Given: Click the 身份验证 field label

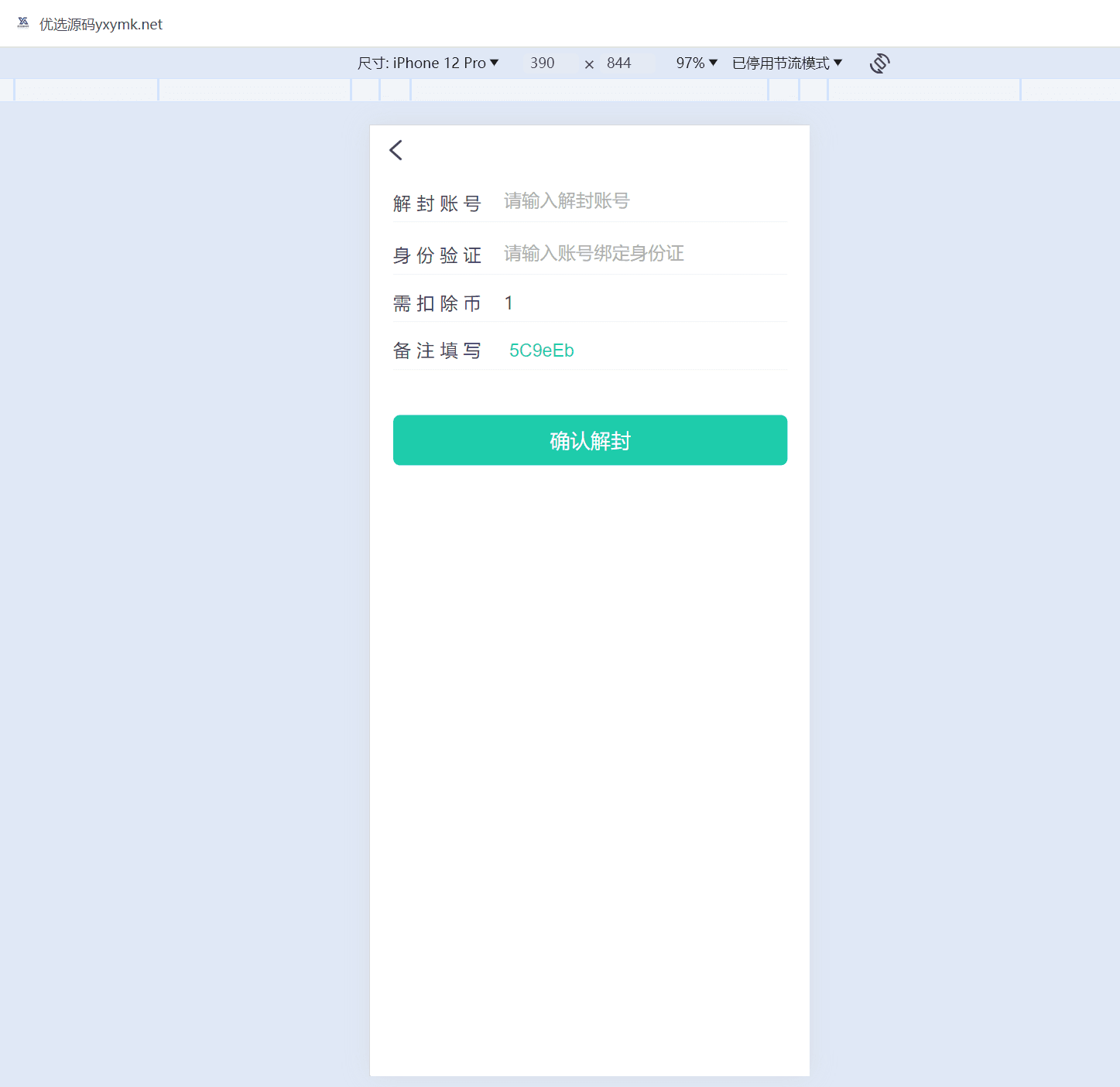Looking at the screenshot, I should [x=437, y=255].
